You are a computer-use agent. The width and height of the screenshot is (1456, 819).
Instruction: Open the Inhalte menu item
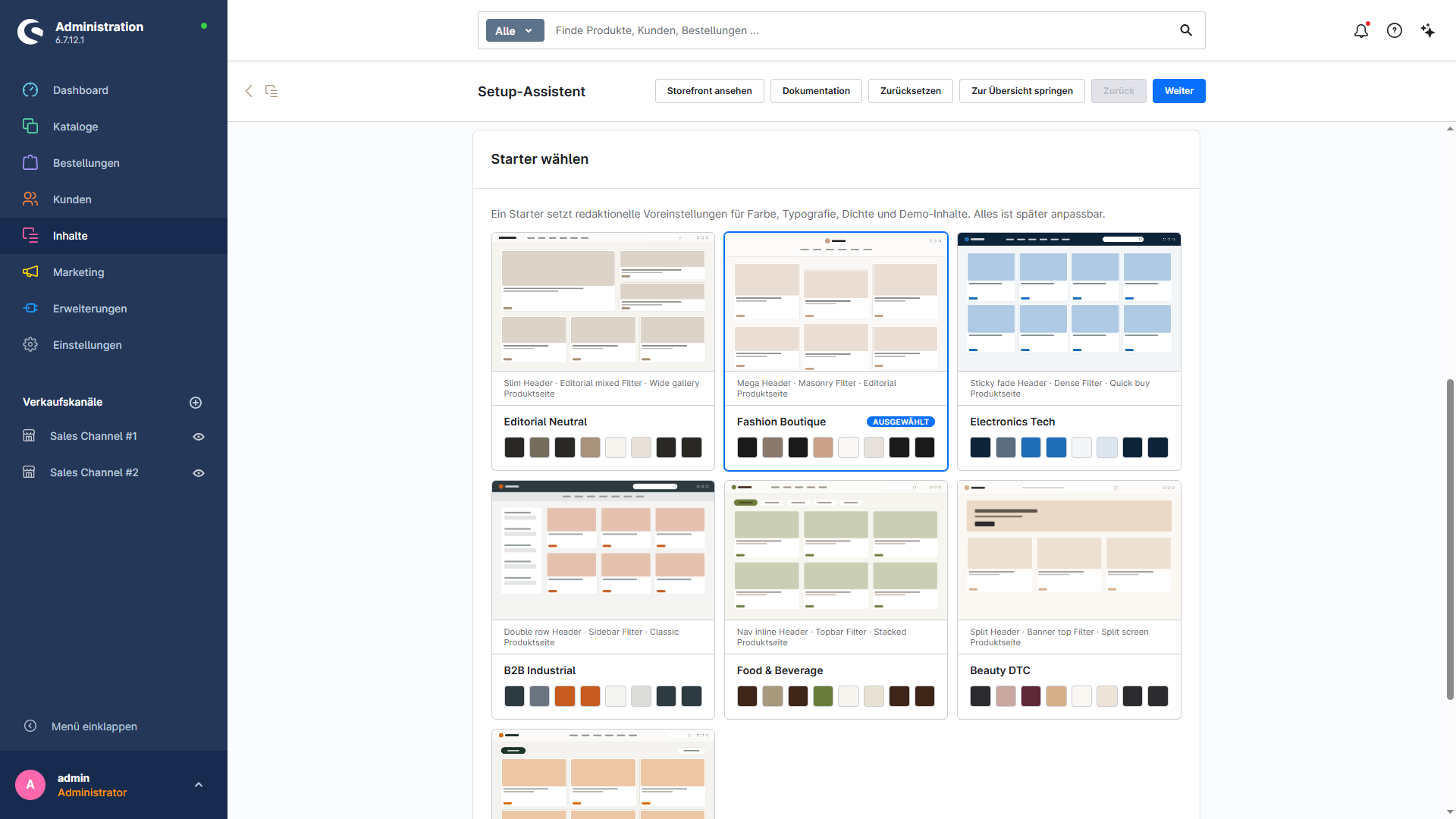pos(114,236)
